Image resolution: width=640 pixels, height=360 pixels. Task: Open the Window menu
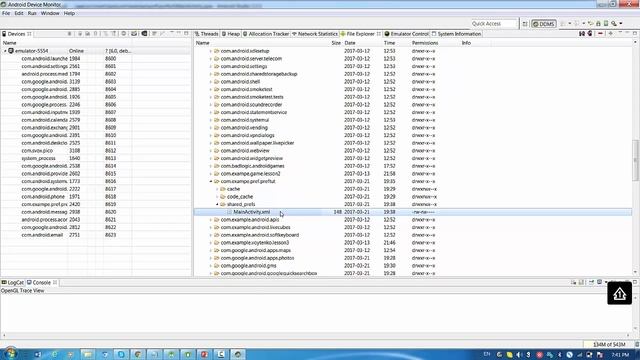(50, 13)
